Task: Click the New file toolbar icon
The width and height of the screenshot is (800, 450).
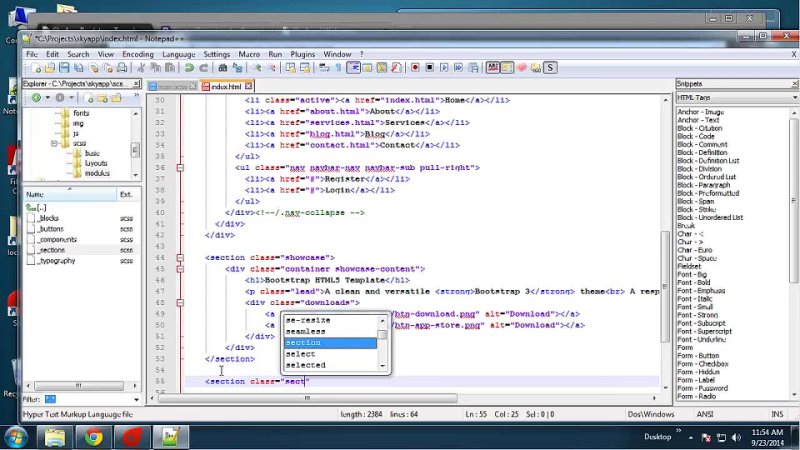Action: coord(36,68)
